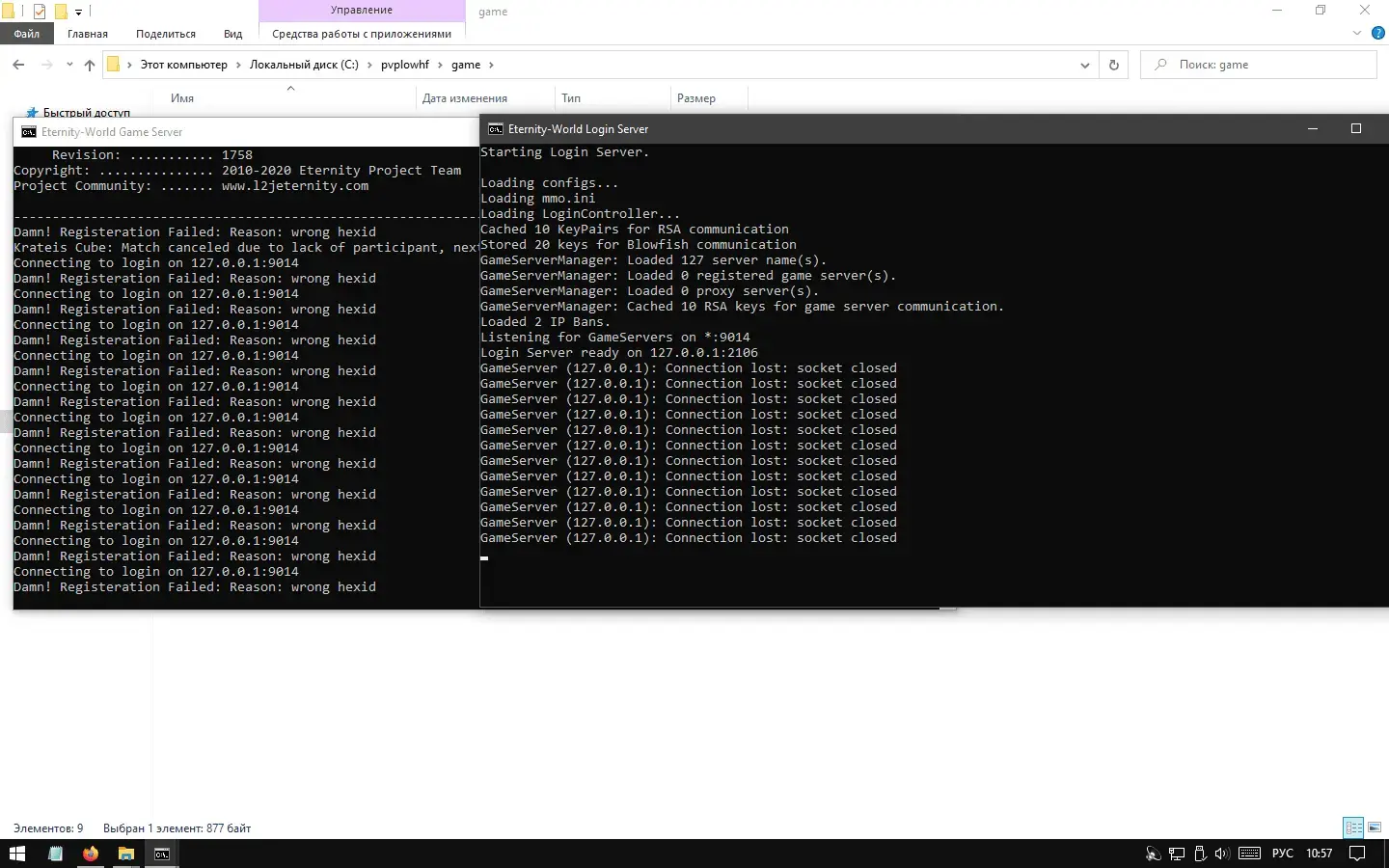Screen dimensions: 1389x868
Task: Click 'Выбран 1 элемент: 877 байт' status text
Action: click(177, 828)
